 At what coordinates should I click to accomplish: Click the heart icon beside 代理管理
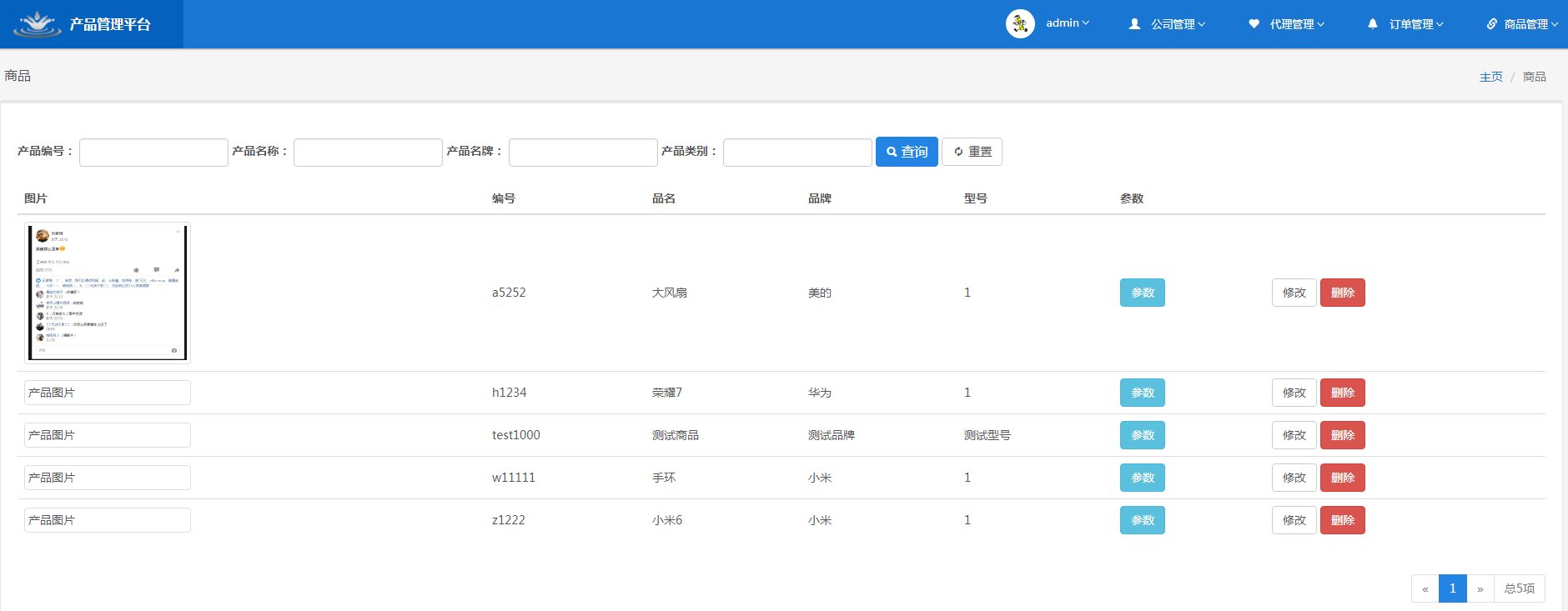click(x=1254, y=24)
